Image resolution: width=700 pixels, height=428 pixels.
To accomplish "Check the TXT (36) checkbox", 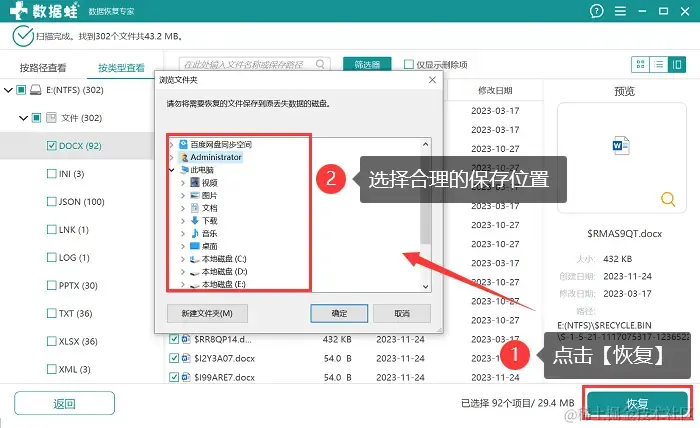I will [x=52, y=313].
